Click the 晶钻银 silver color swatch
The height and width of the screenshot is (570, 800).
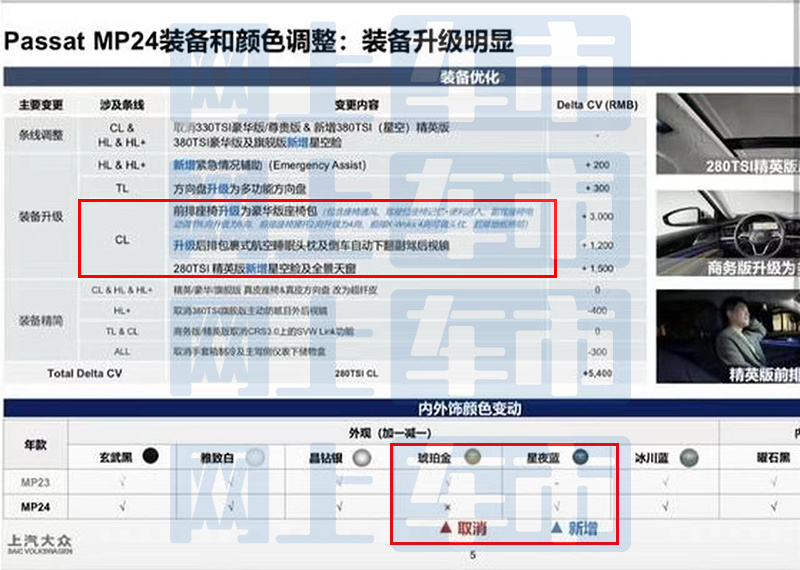click(x=362, y=457)
